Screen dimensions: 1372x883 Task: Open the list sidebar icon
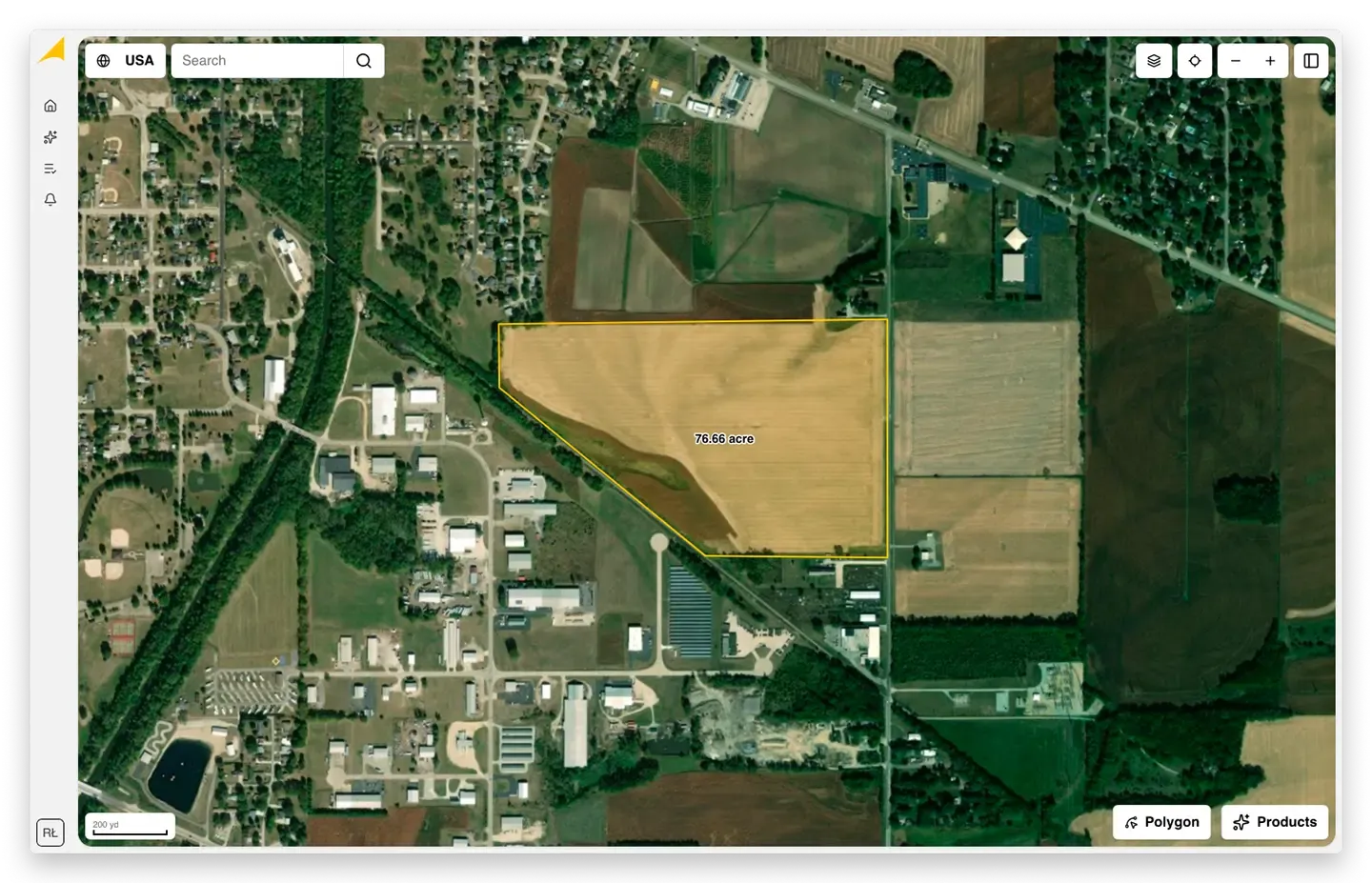pos(50,169)
